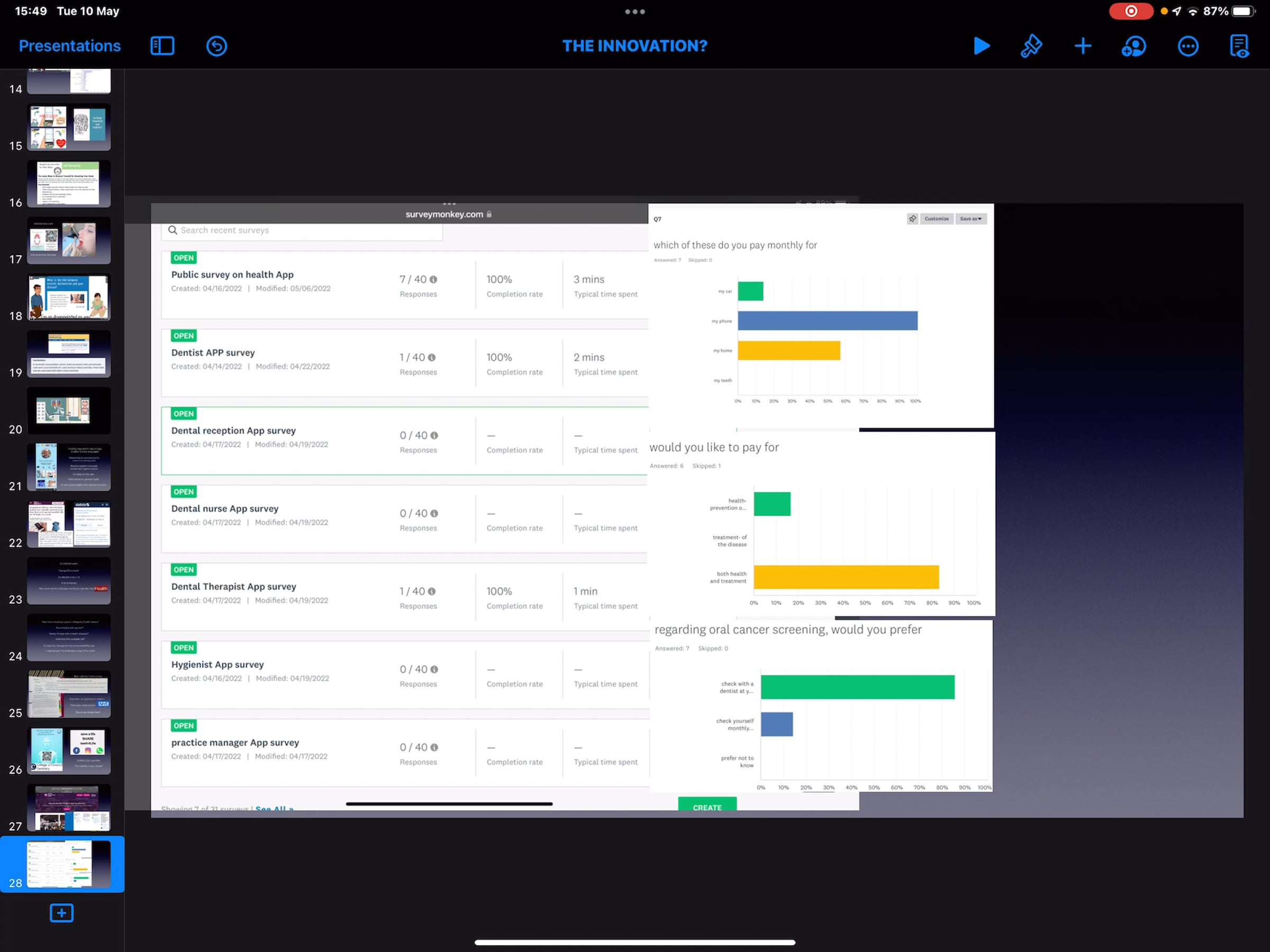This screenshot has width=1270, height=952.
Task: Click yellow 'both health and treatment' bar
Action: coord(846,578)
